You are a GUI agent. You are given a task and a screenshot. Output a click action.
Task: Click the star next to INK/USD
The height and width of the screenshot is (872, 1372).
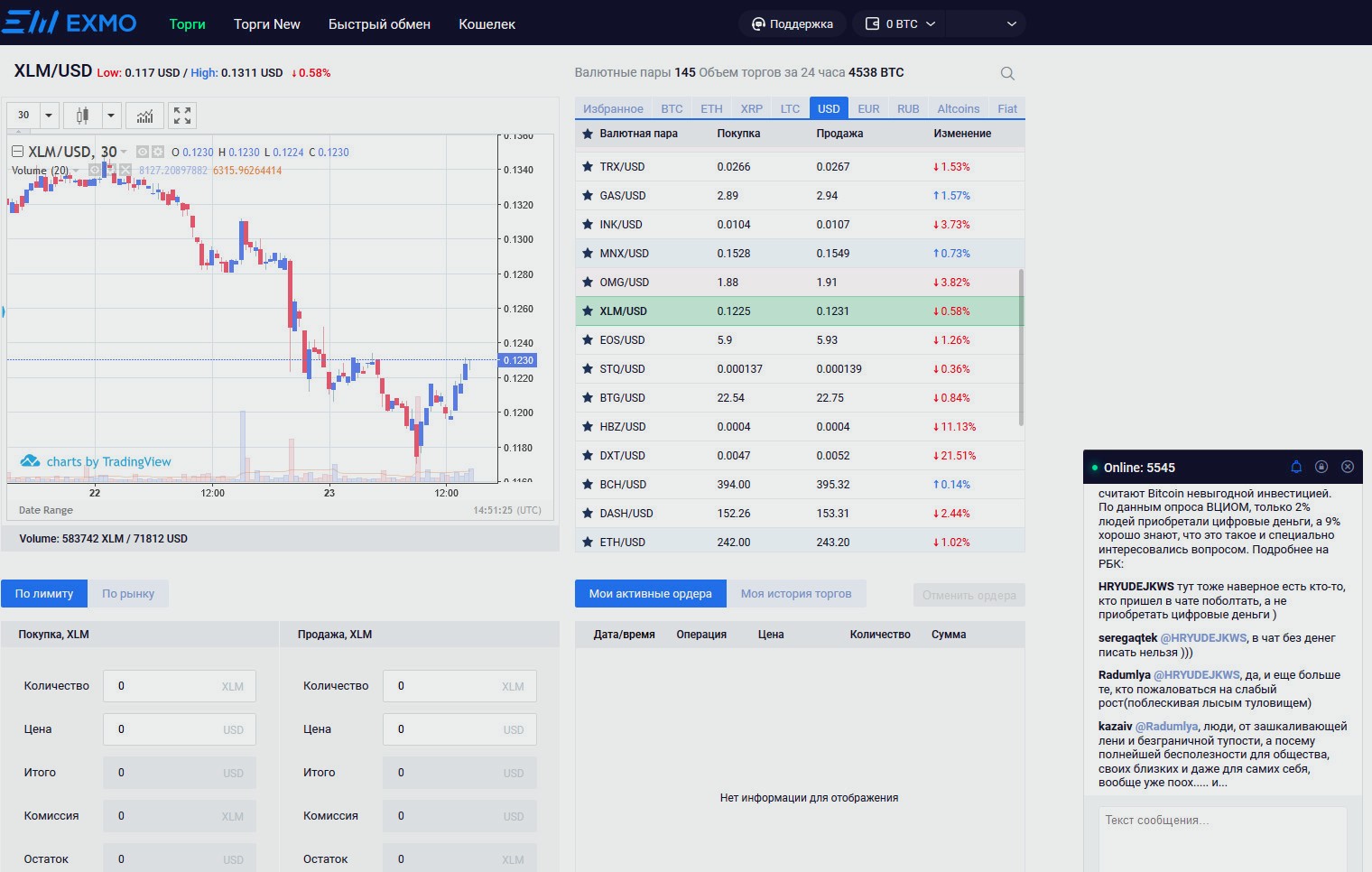click(x=588, y=225)
